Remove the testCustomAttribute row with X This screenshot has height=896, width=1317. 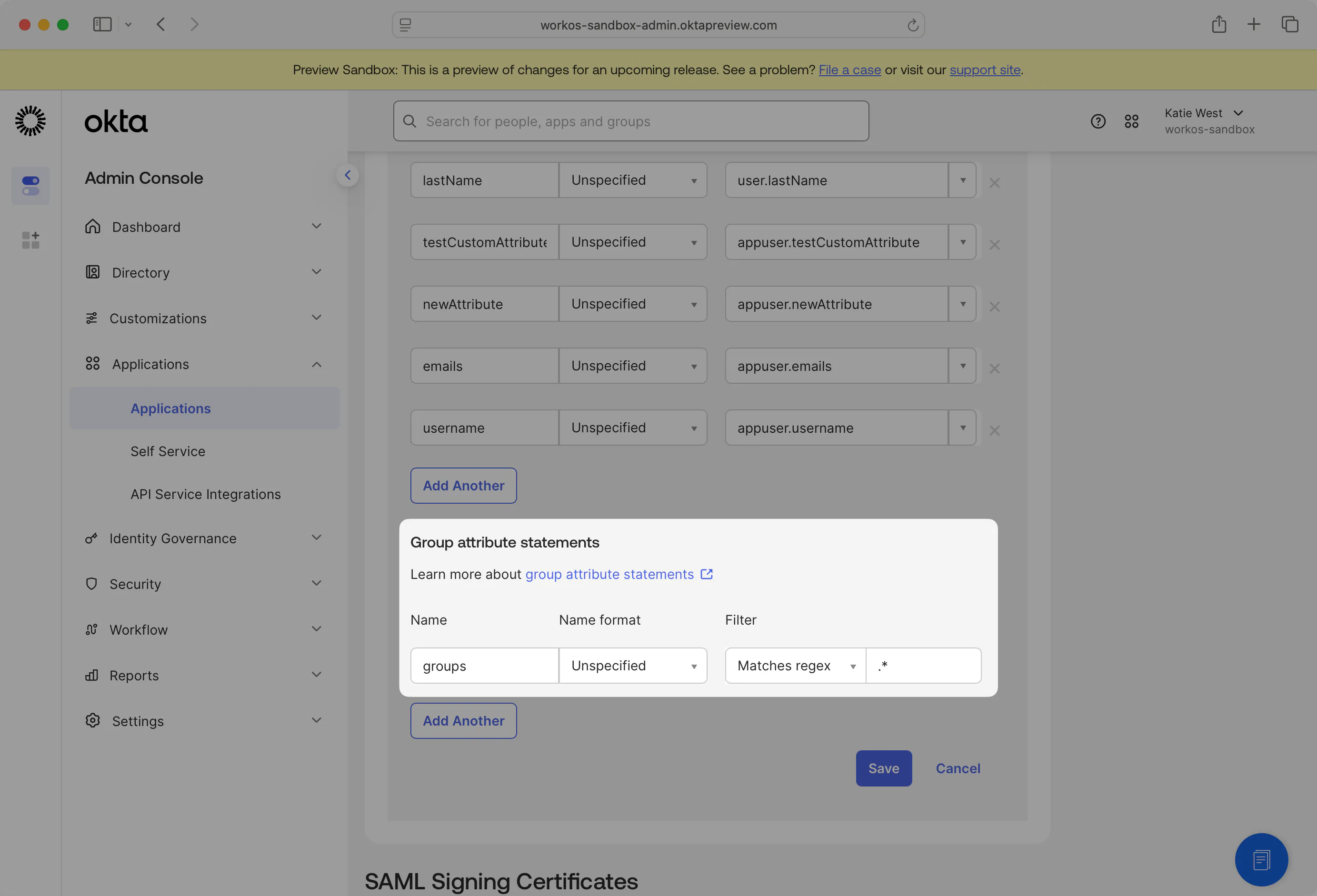pyautogui.click(x=994, y=245)
